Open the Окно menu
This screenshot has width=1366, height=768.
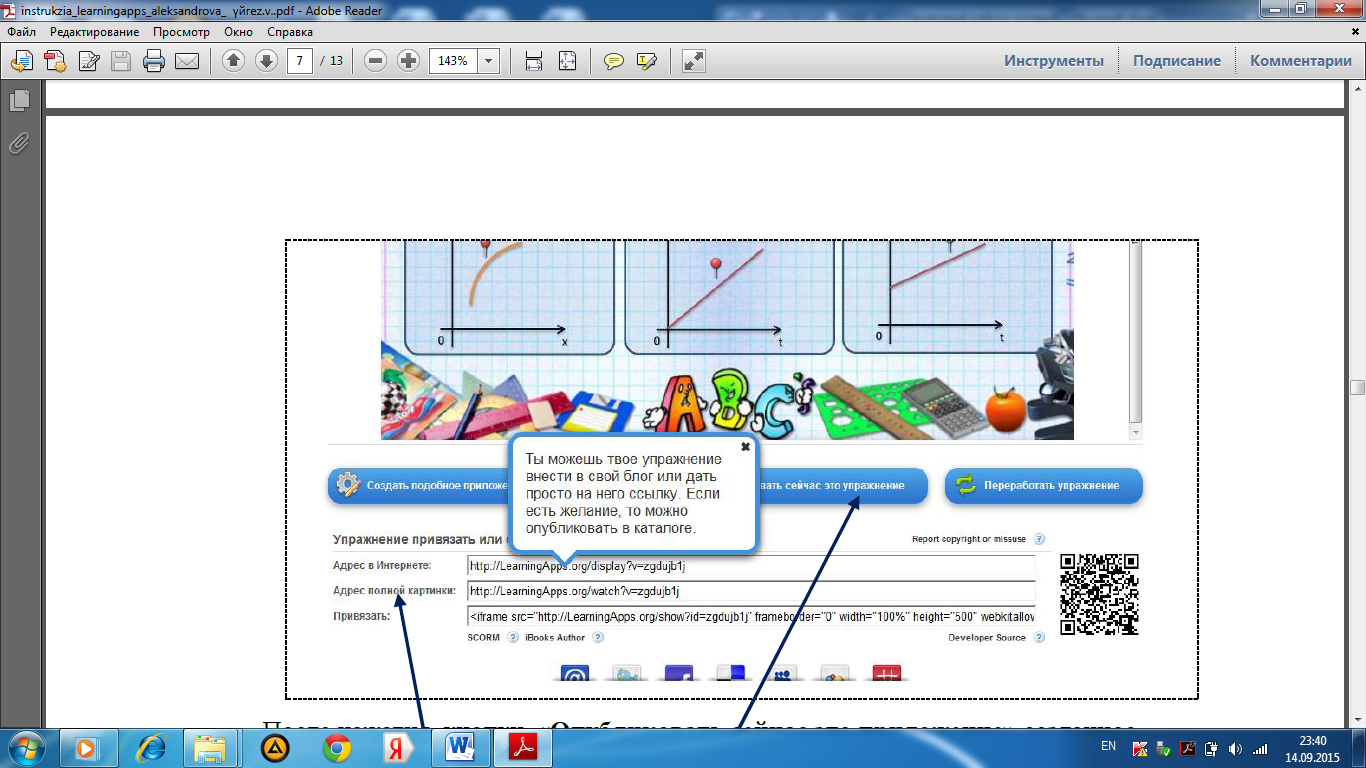point(238,32)
